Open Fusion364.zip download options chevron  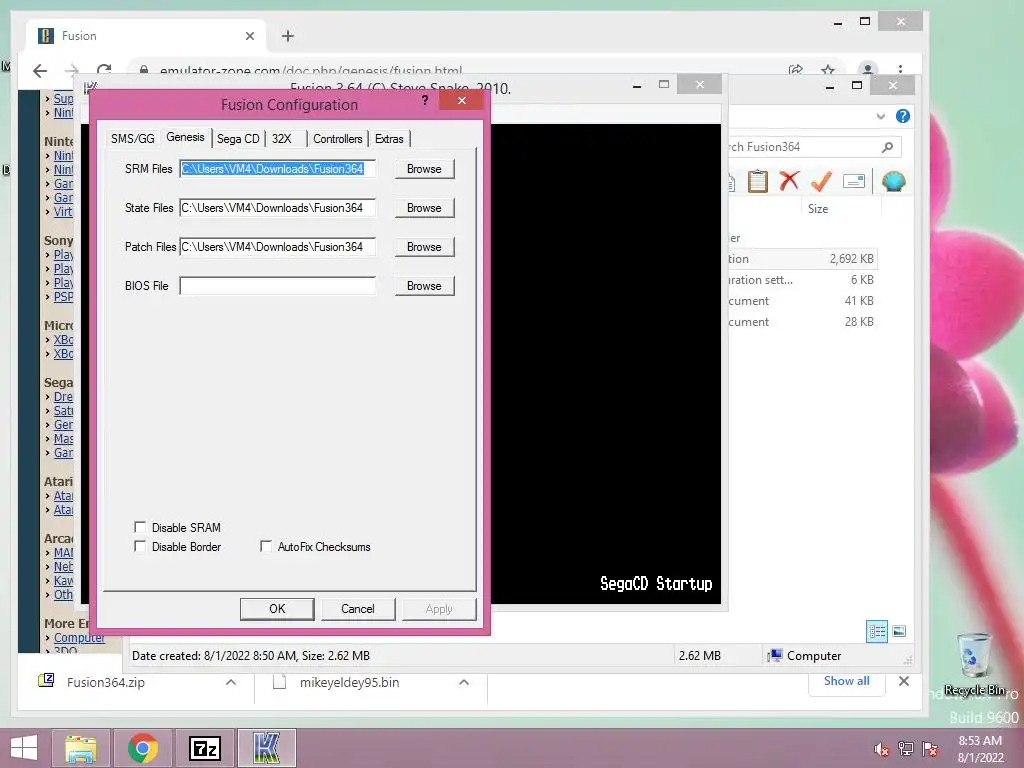pos(231,682)
